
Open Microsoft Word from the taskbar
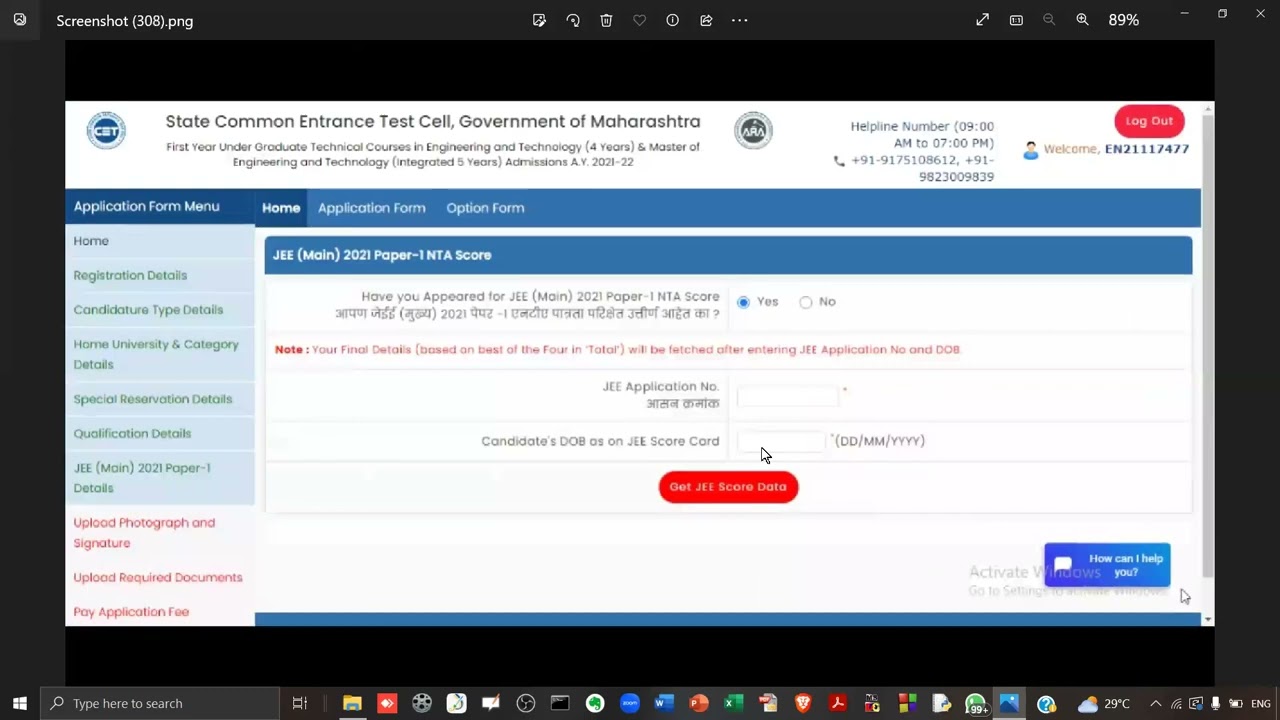(x=664, y=703)
